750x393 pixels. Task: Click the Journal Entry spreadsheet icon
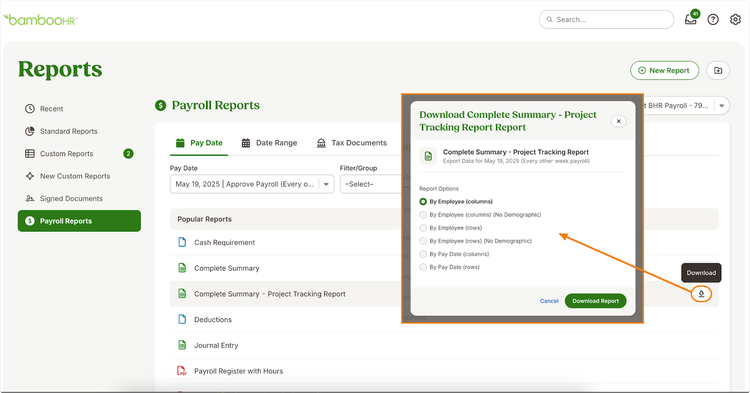[x=182, y=345]
